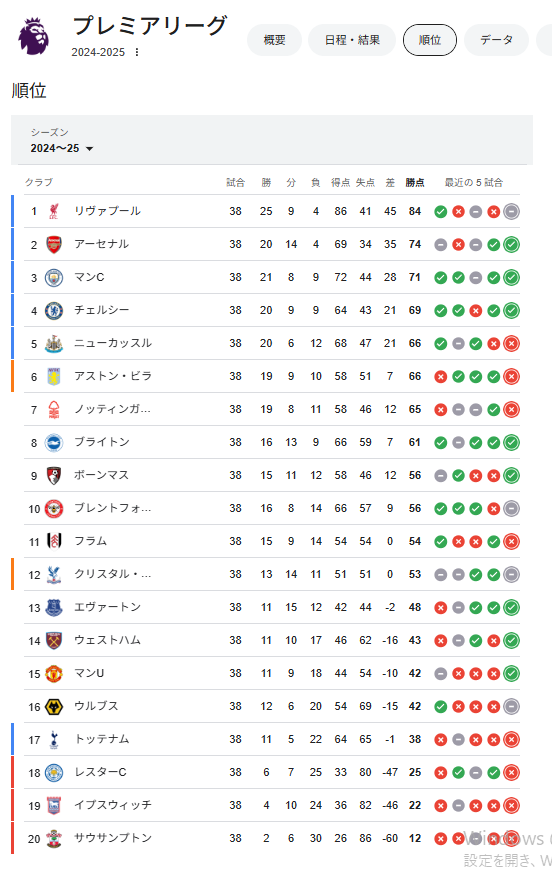Click Liverpool's latest match draw icon

click(x=511, y=212)
